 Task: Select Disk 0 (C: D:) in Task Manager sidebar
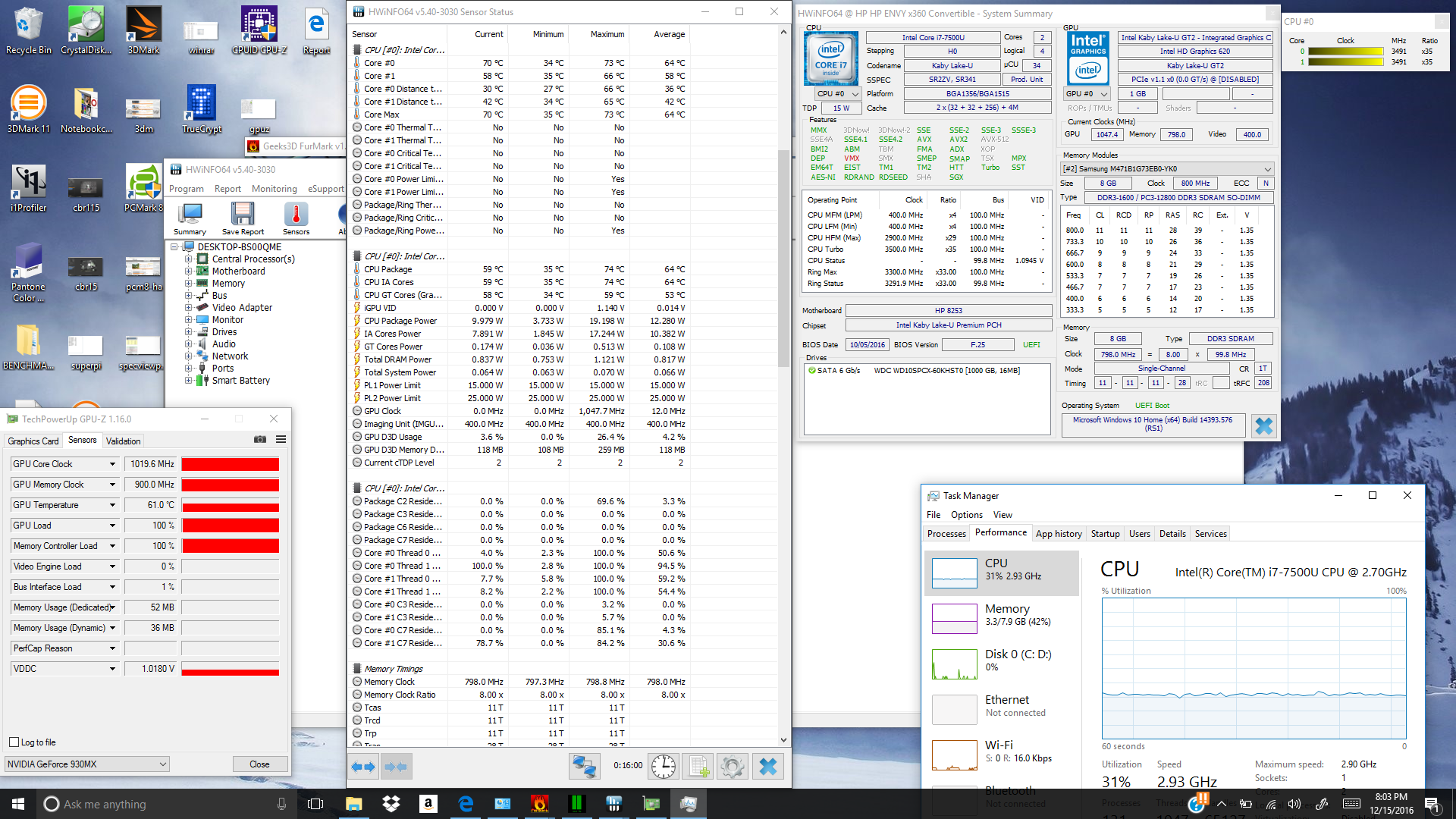(1001, 663)
